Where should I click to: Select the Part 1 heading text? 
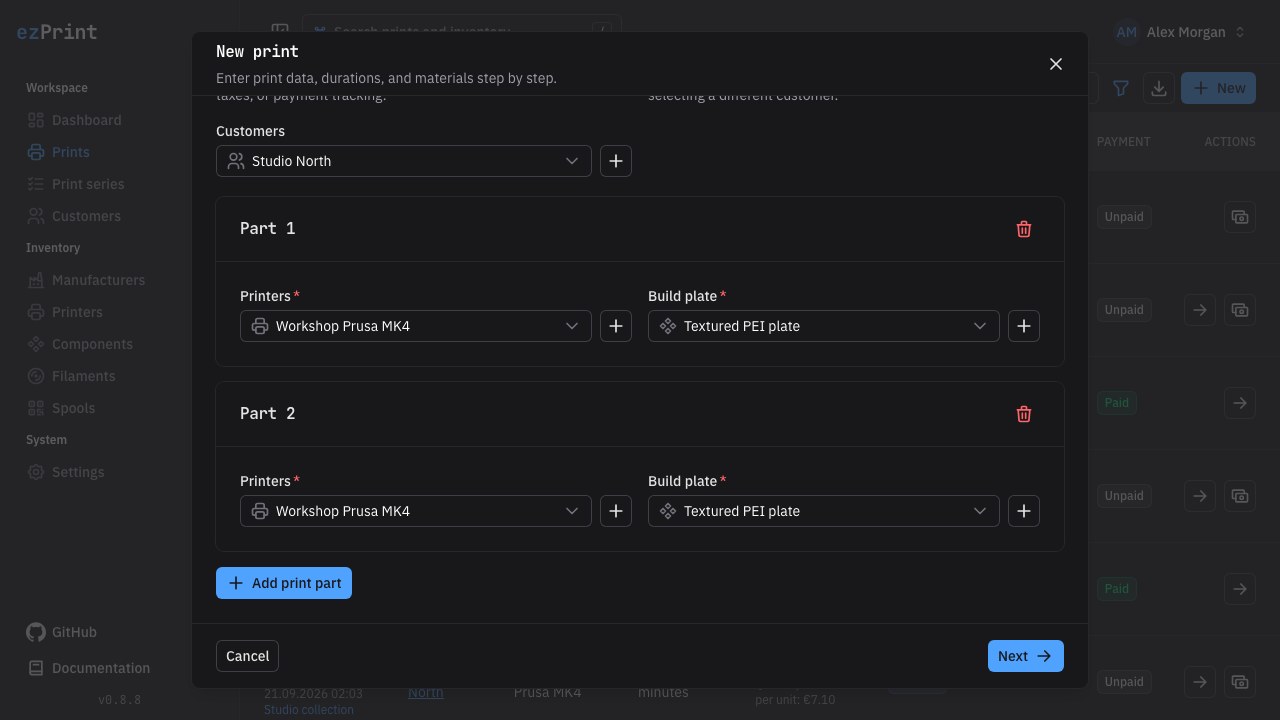click(x=268, y=229)
